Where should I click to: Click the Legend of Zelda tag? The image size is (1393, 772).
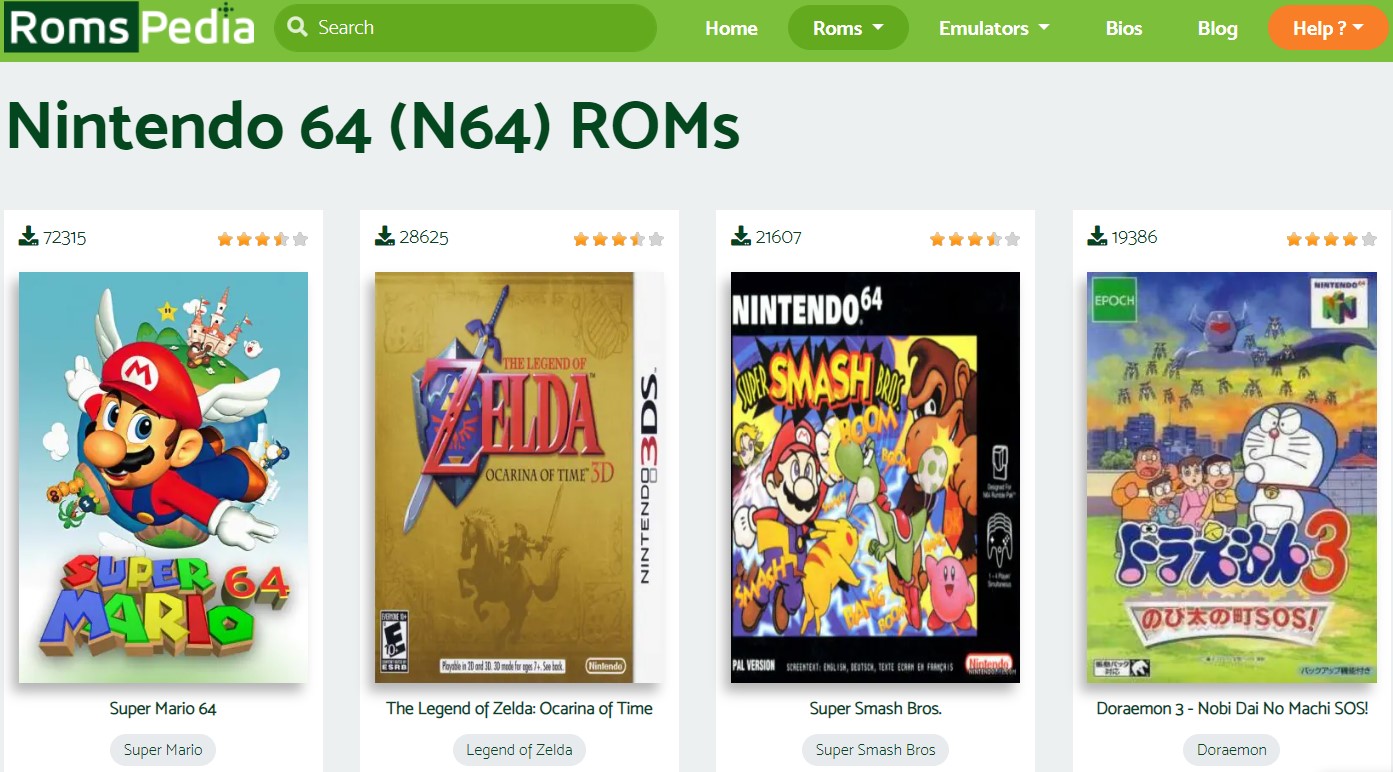pos(518,749)
